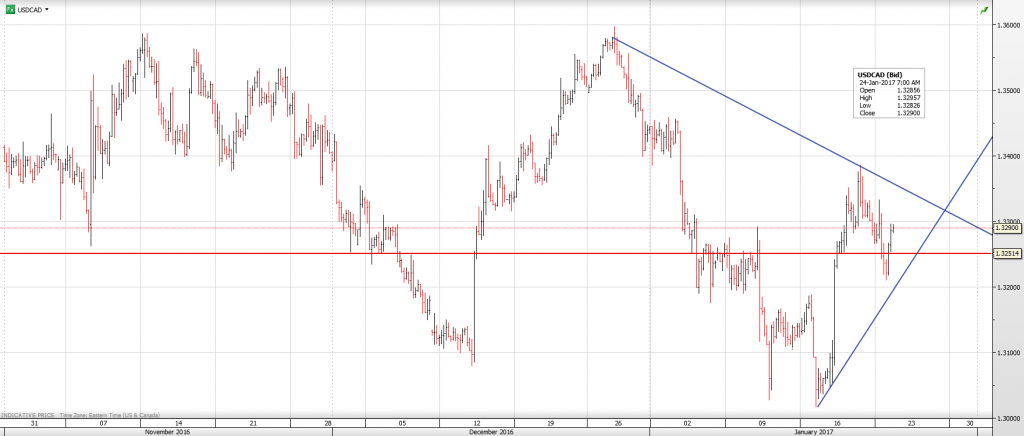Select the 1.32900 current price tag
Screen dimensions: 1024x436
coord(1007,228)
